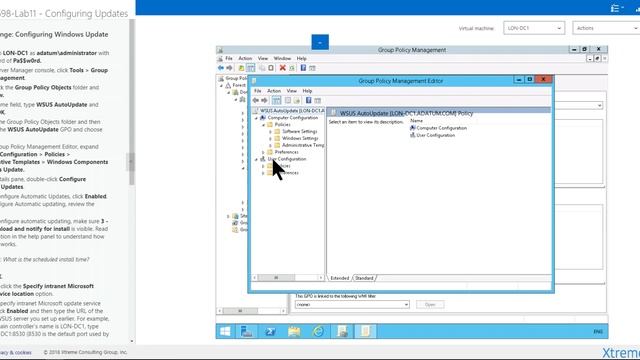
Task: Click the Open button beside the WMI filter
Action: coord(430,304)
